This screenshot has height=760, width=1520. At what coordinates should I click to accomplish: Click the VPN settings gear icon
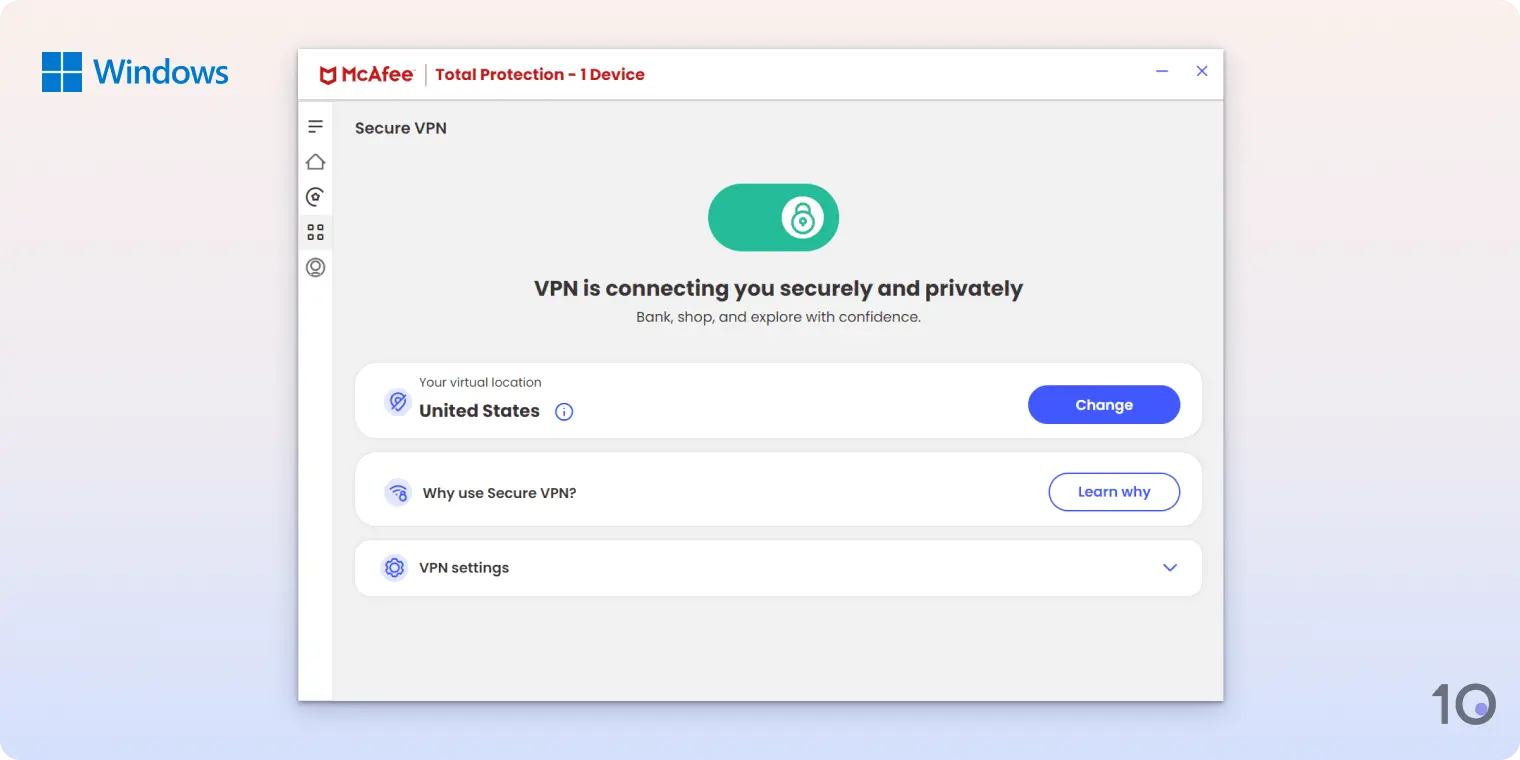[x=394, y=567]
